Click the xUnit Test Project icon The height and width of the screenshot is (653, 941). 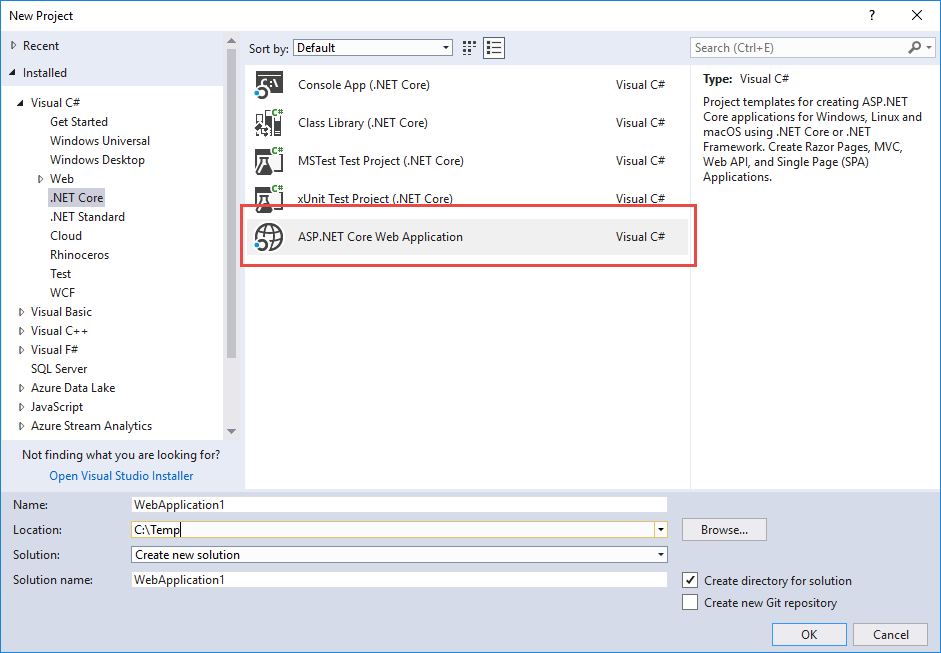[270, 197]
